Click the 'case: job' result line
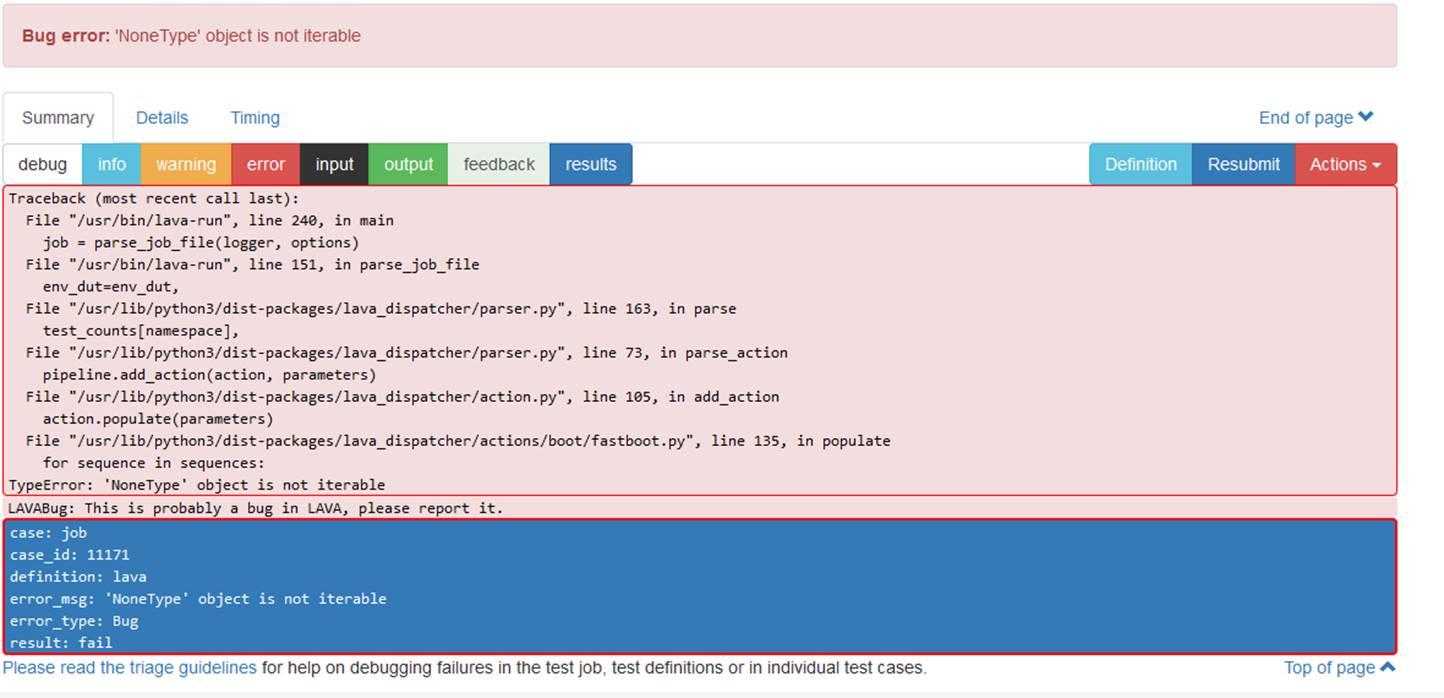 49,533
